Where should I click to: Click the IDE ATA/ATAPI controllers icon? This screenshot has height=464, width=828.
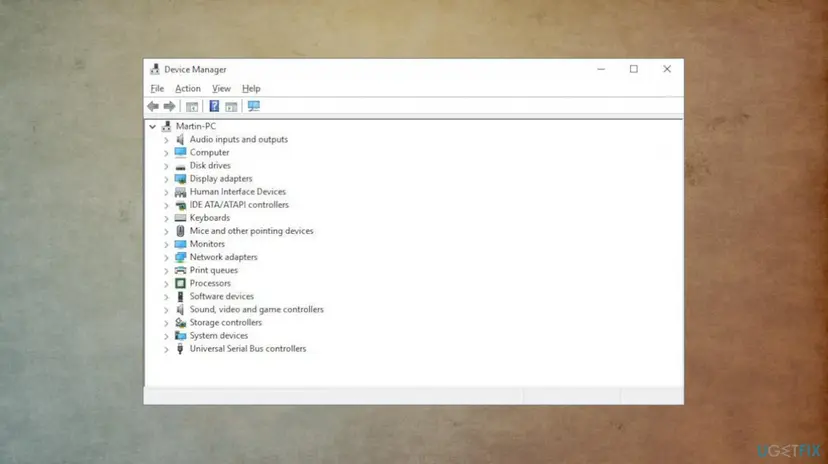coord(181,205)
